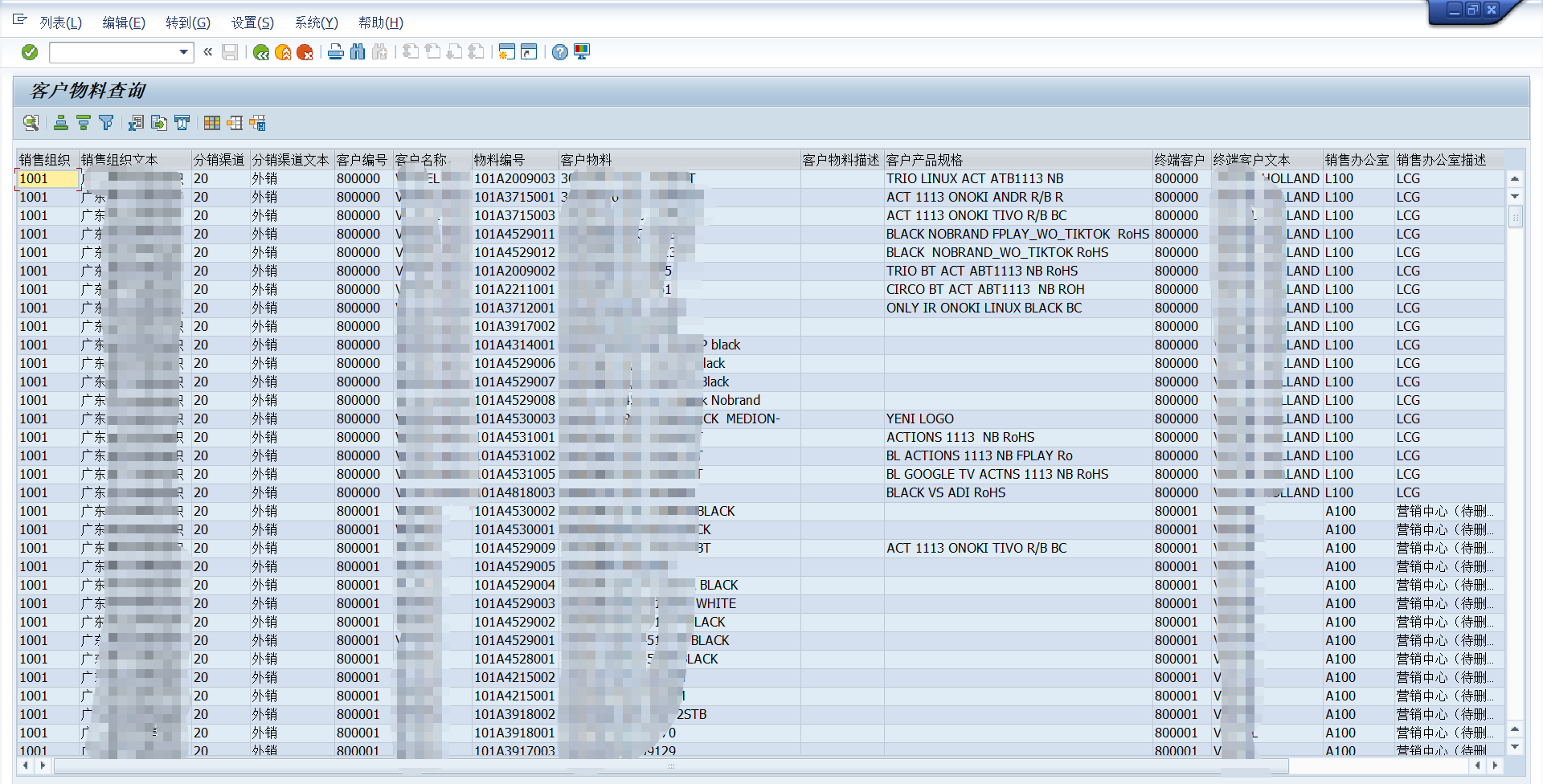This screenshot has height=784, width=1543.
Task: Click the Save Layout icon
Action: 257,123
